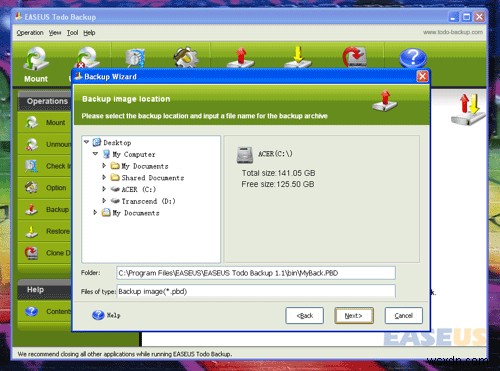Expand the bottom My Documents node under Desktop
Viewport: 500px width, 371px height.
pyautogui.click(x=95, y=212)
